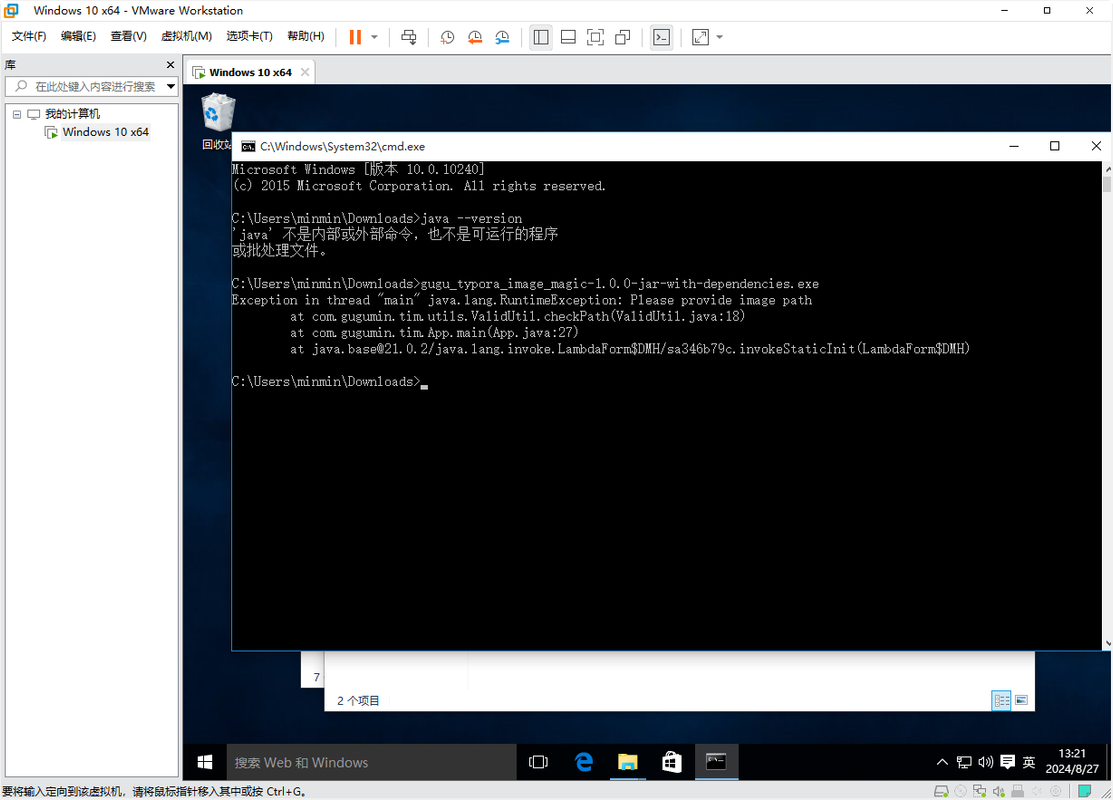Click the cmd icon on guest taskbar
The height and width of the screenshot is (800, 1113).
tap(716, 762)
